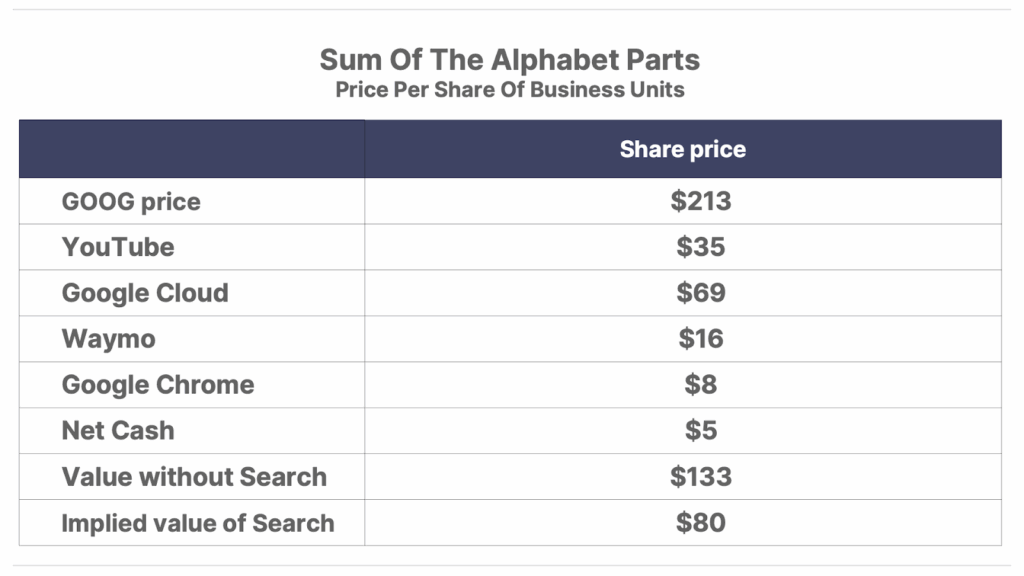The width and height of the screenshot is (1024, 576).
Task: Select the 'Waymo' row label
Action: pyautogui.click(x=108, y=340)
